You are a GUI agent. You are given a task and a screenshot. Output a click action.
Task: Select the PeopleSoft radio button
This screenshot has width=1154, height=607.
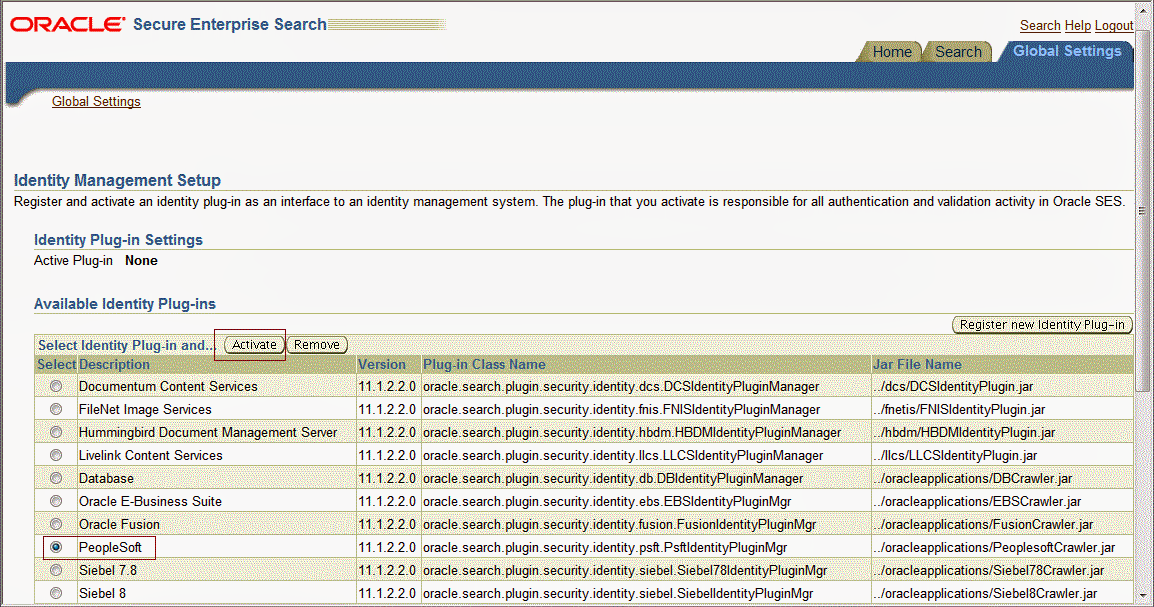[x=56, y=547]
